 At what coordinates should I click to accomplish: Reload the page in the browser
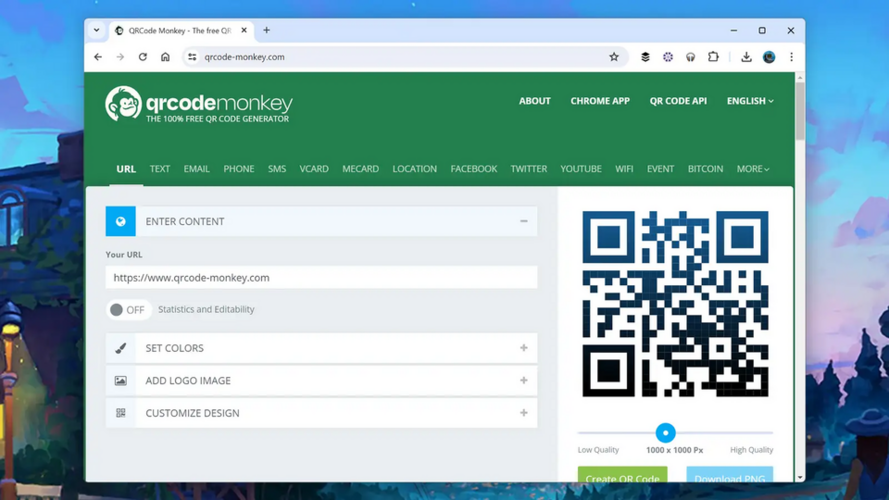click(143, 57)
